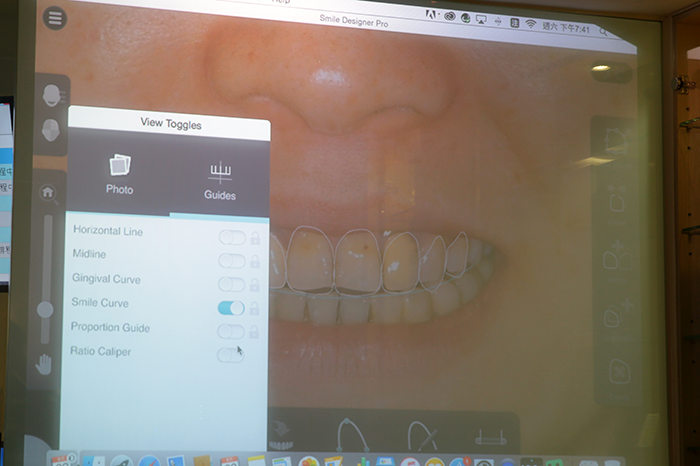Click the delete tooth X icon in right panel

[x=620, y=371]
